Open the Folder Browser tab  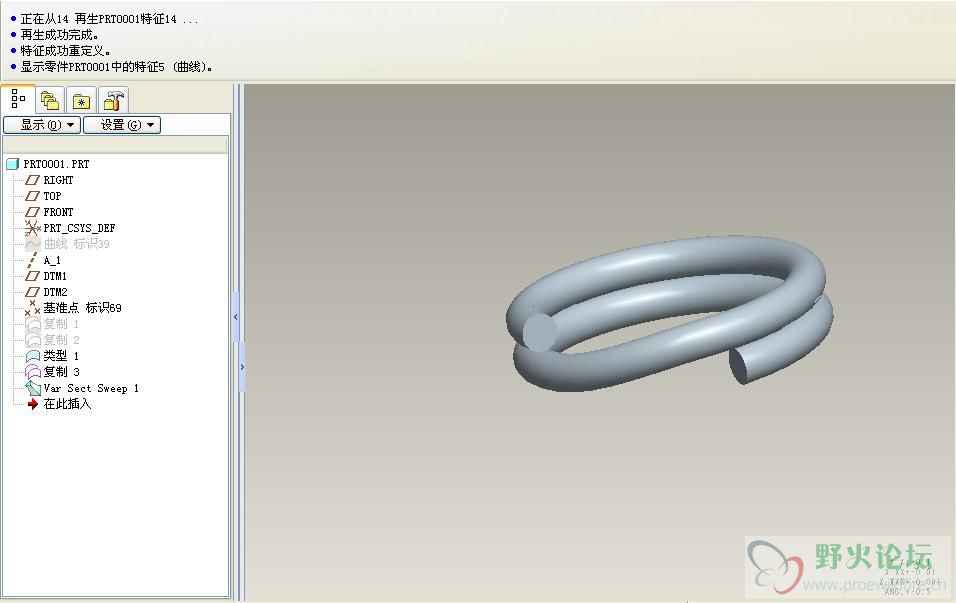point(50,100)
